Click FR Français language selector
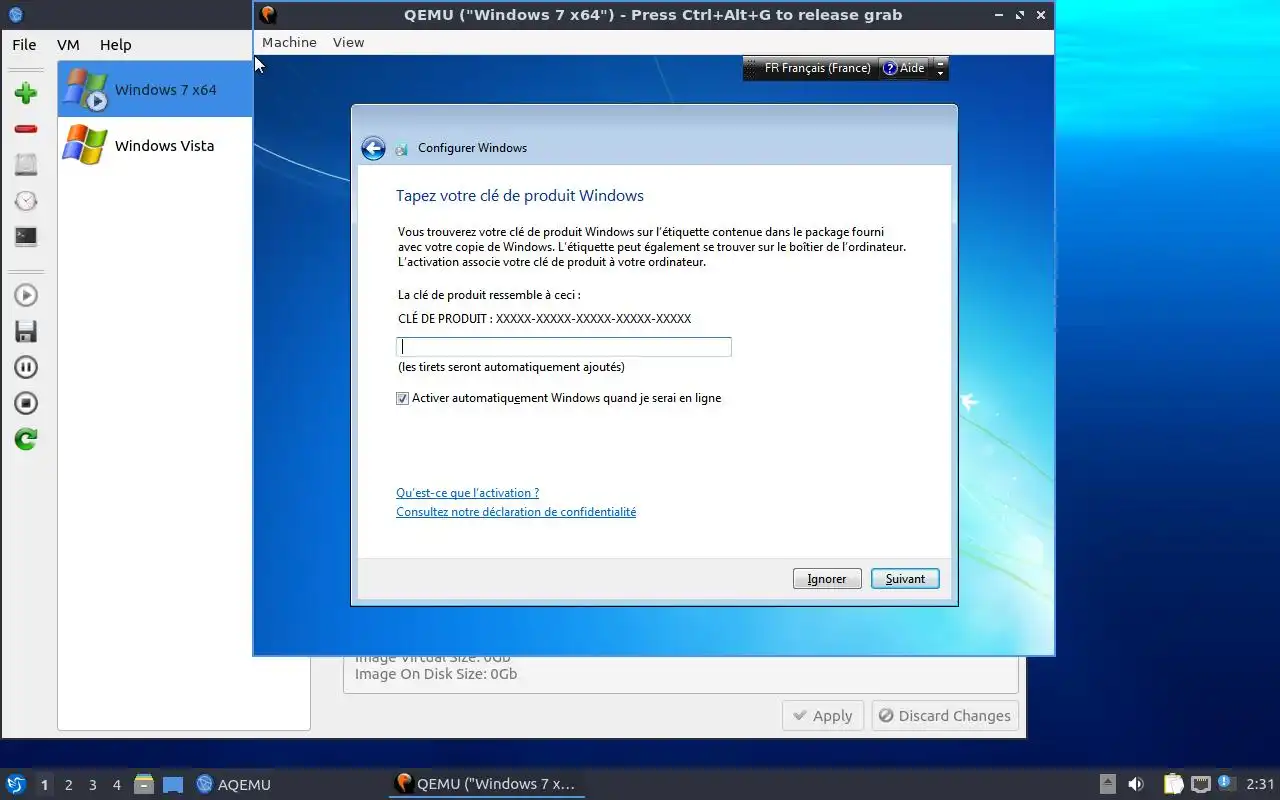The height and width of the screenshot is (800, 1280). tap(817, 68)
